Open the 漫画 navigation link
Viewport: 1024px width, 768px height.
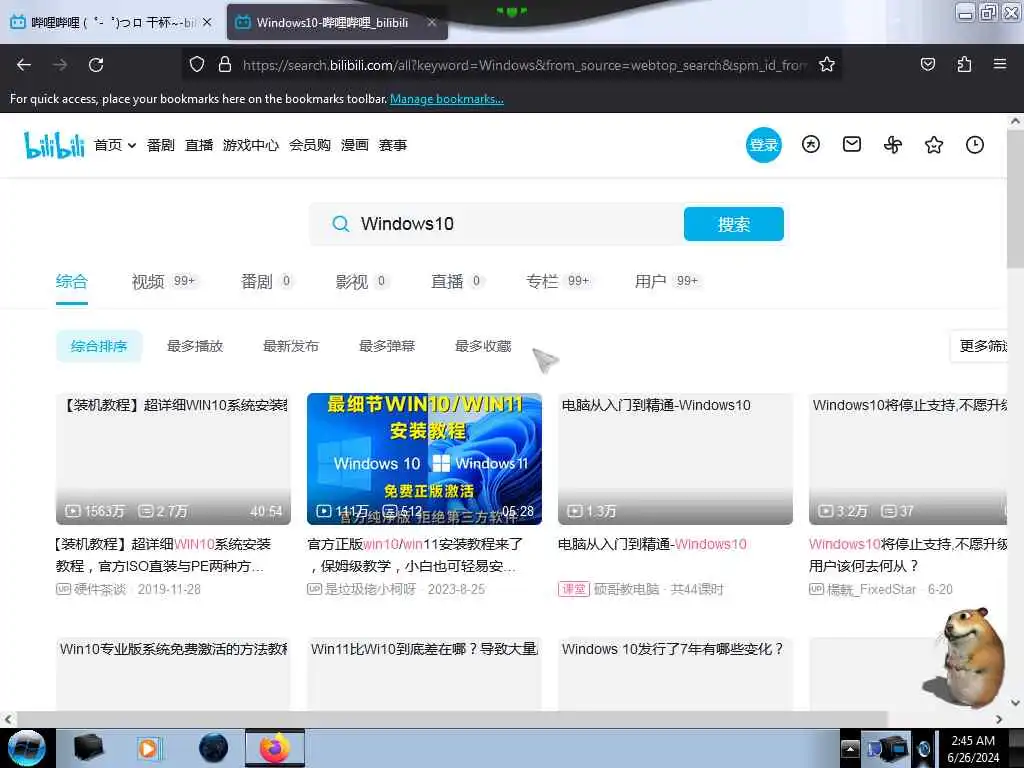click(x=355, y=145)
